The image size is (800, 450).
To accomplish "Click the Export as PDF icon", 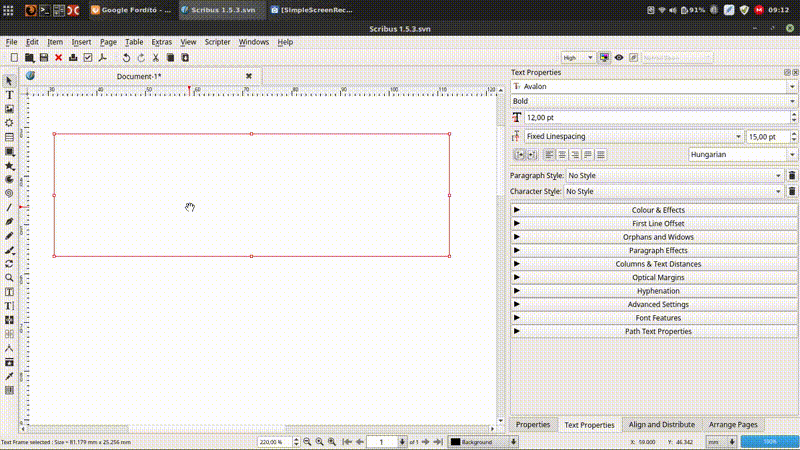I will point(102,58).
